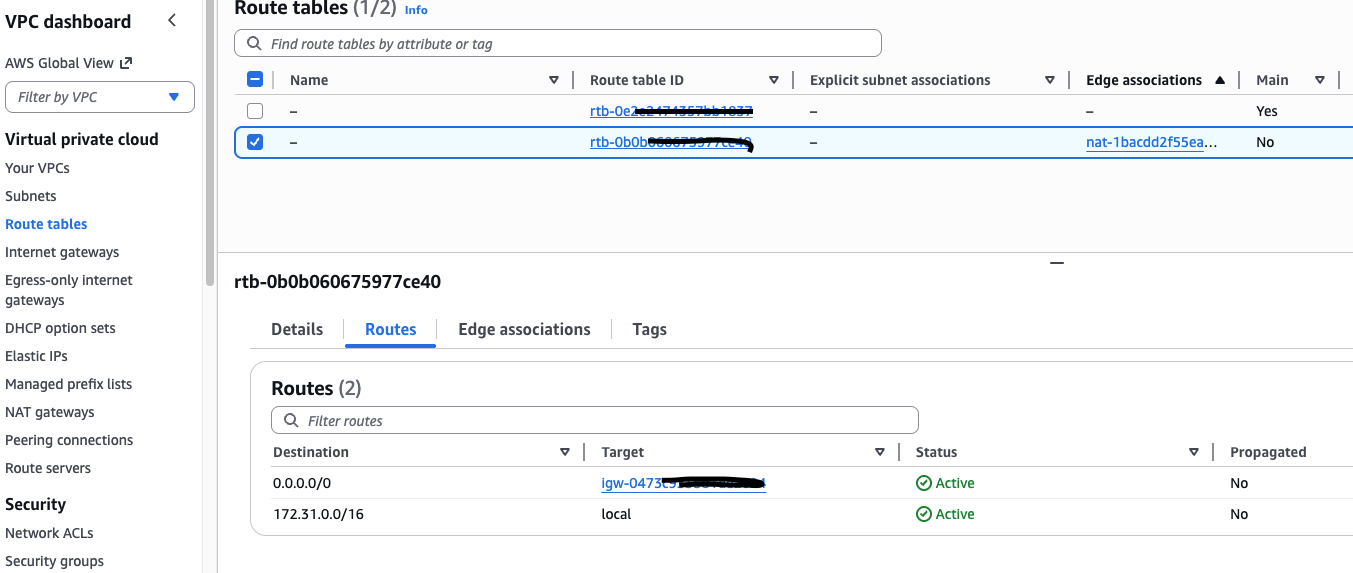Screen dimensions: 1353x573
Task: Click Explicit subnet associations column sort arrow
Action: click(1050, 80)
